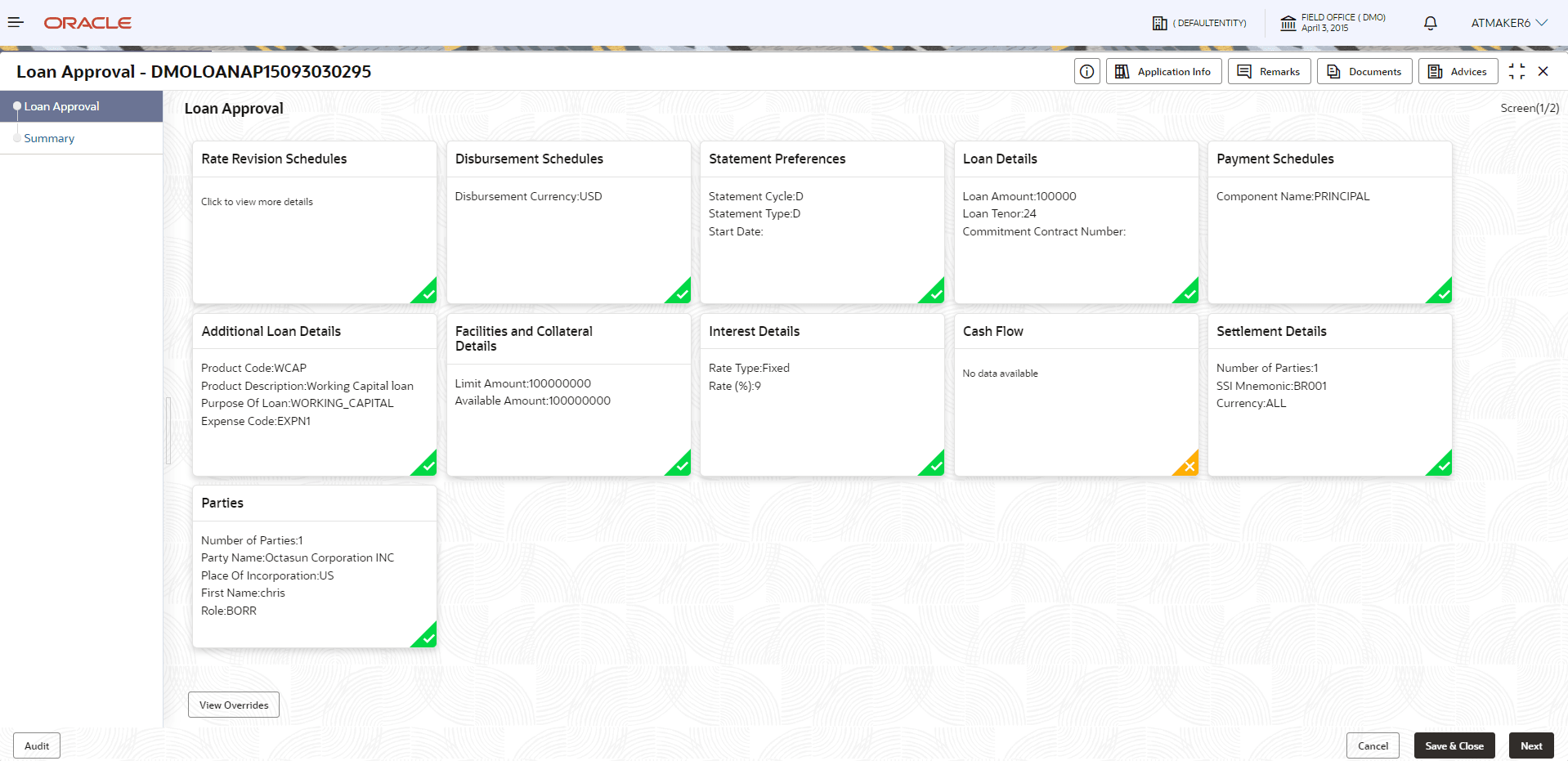Click Payment Schedules green check badge
The width and height of the screenshot is (1568, 761).
click(1442, 293)
